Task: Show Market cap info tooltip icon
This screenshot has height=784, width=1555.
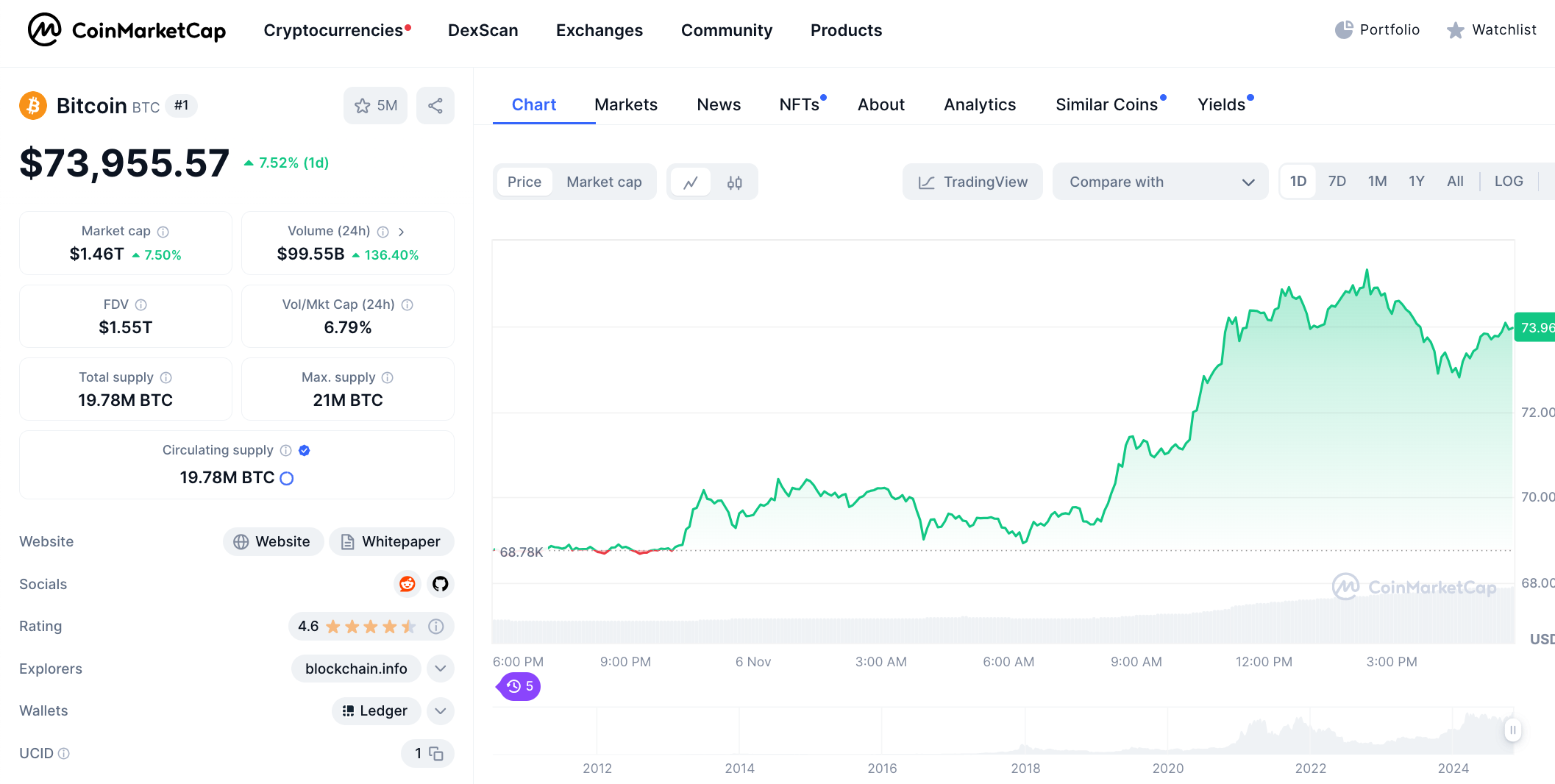Action: pyautogui.click(x=163, y=232)
